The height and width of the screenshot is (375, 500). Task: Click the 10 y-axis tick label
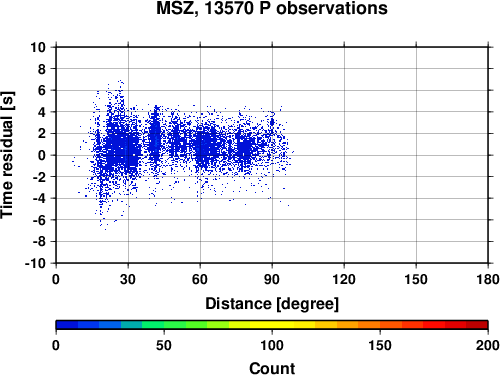click(x=38, y=47)
